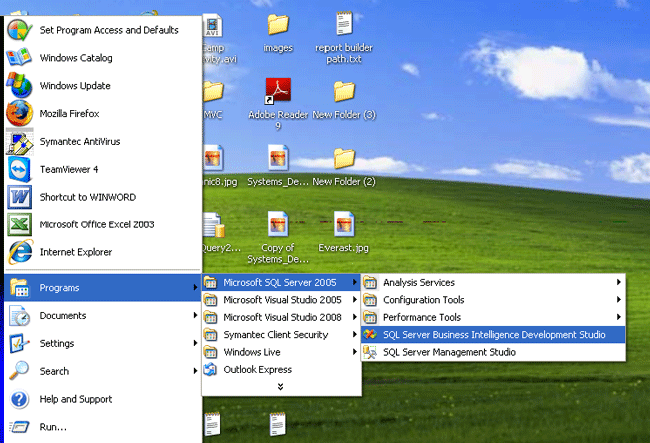
Task: Expand Configuration Tools submenu arrow
Action: click(618, 300)
